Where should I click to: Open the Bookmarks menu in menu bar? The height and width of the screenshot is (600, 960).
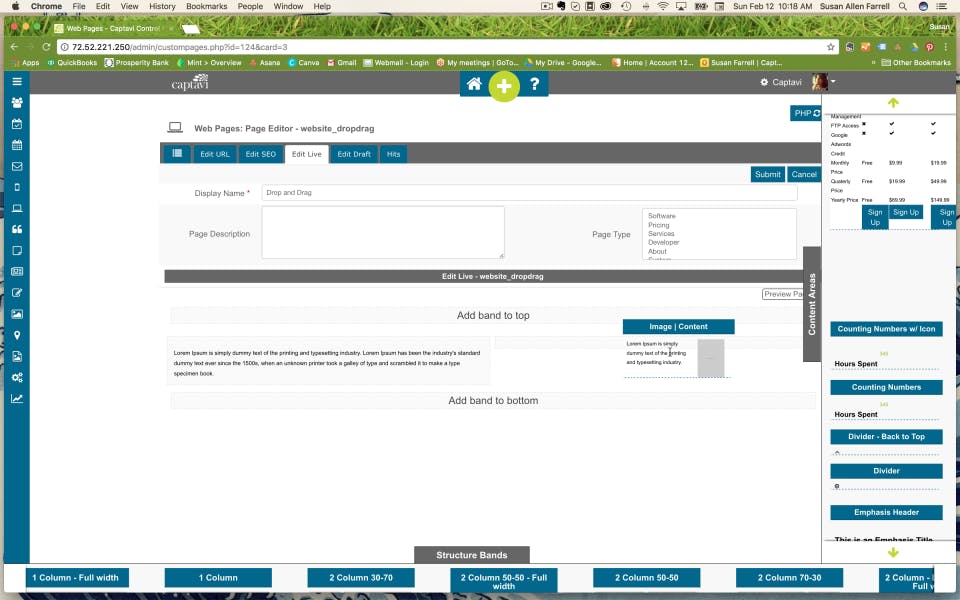pos(206,6)
